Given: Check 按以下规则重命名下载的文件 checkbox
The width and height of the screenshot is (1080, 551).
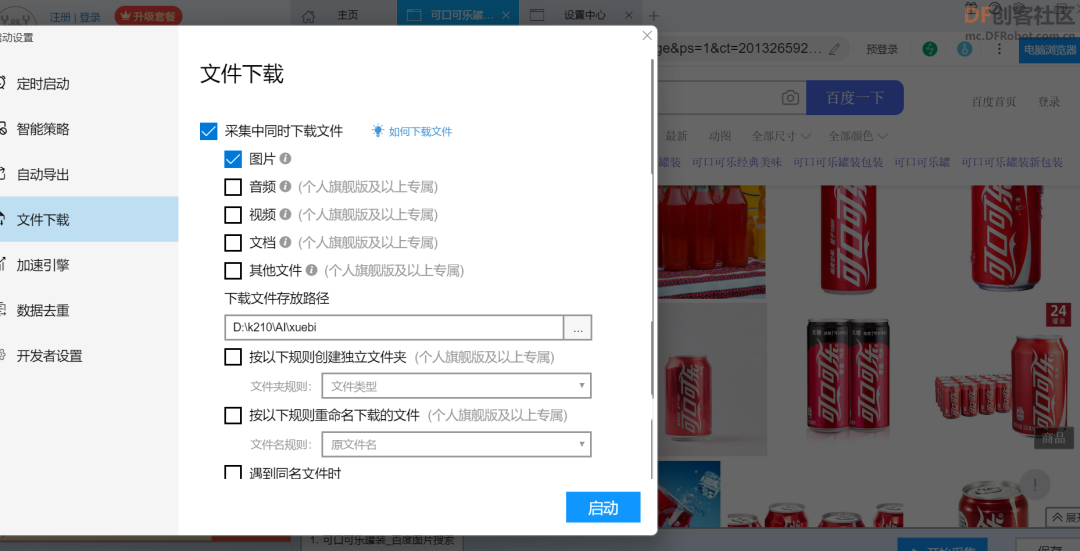Looking at the screenshot, I should (233, 415).
